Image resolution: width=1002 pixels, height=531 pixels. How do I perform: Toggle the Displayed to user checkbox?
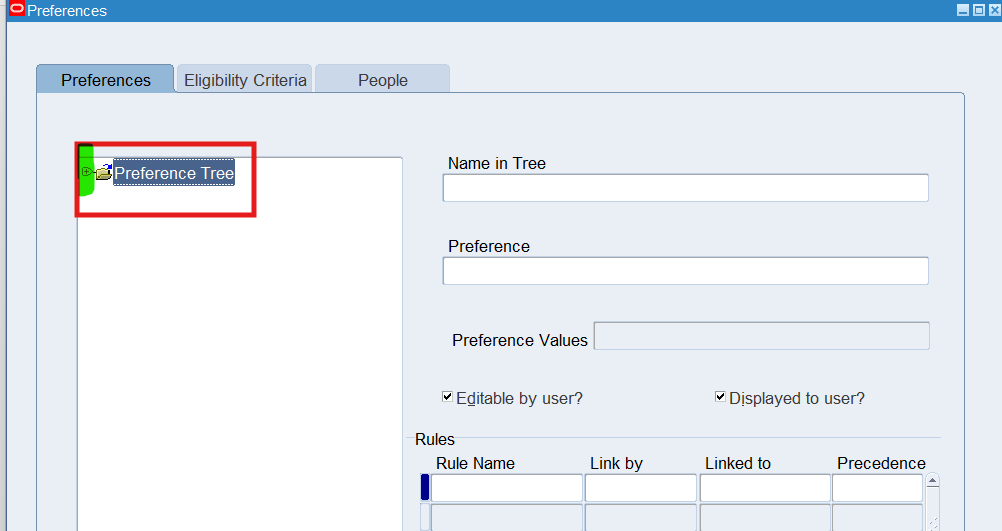[720, 397]
